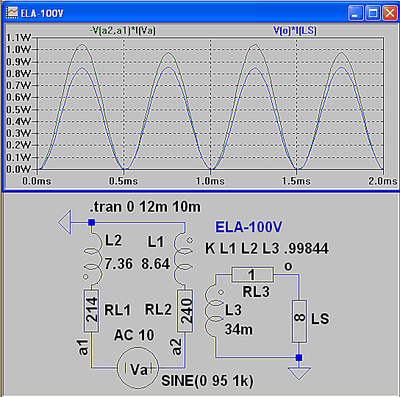Select the blue ELA-100V schematic title text
The width and height of the screenshot is (400, 397).
[x=249, y=227]
